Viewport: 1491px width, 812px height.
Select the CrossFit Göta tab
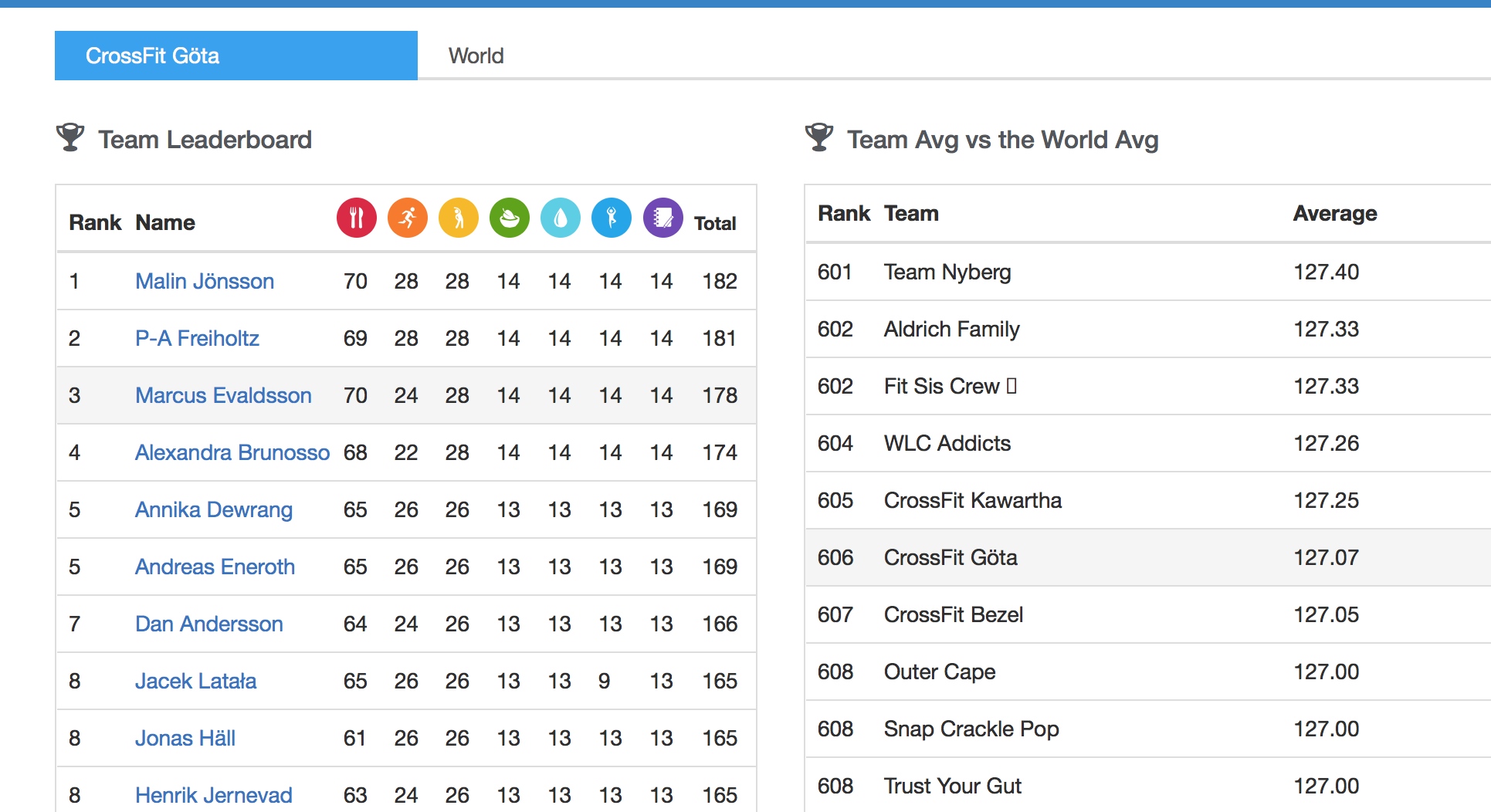click(x=236, y=56)
